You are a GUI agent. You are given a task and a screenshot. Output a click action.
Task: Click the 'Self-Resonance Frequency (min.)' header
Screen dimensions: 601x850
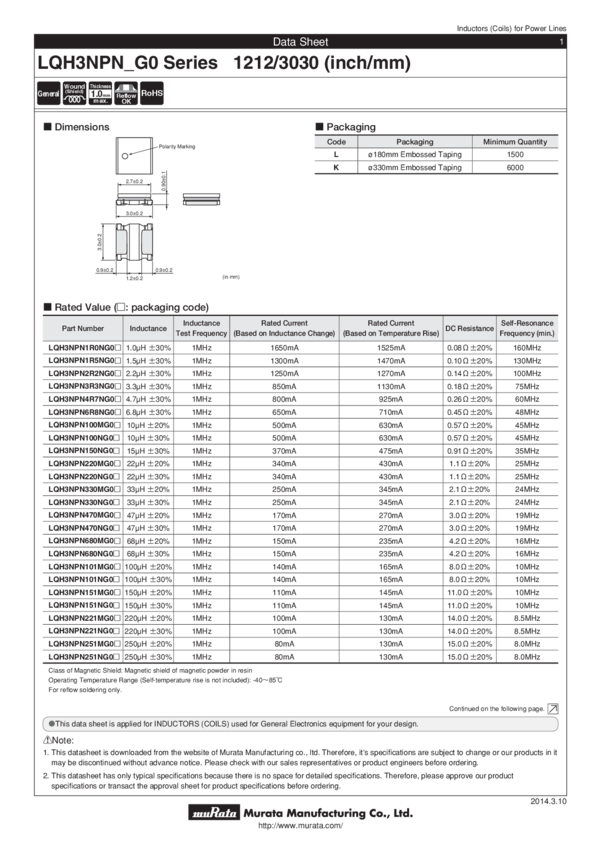527,329
